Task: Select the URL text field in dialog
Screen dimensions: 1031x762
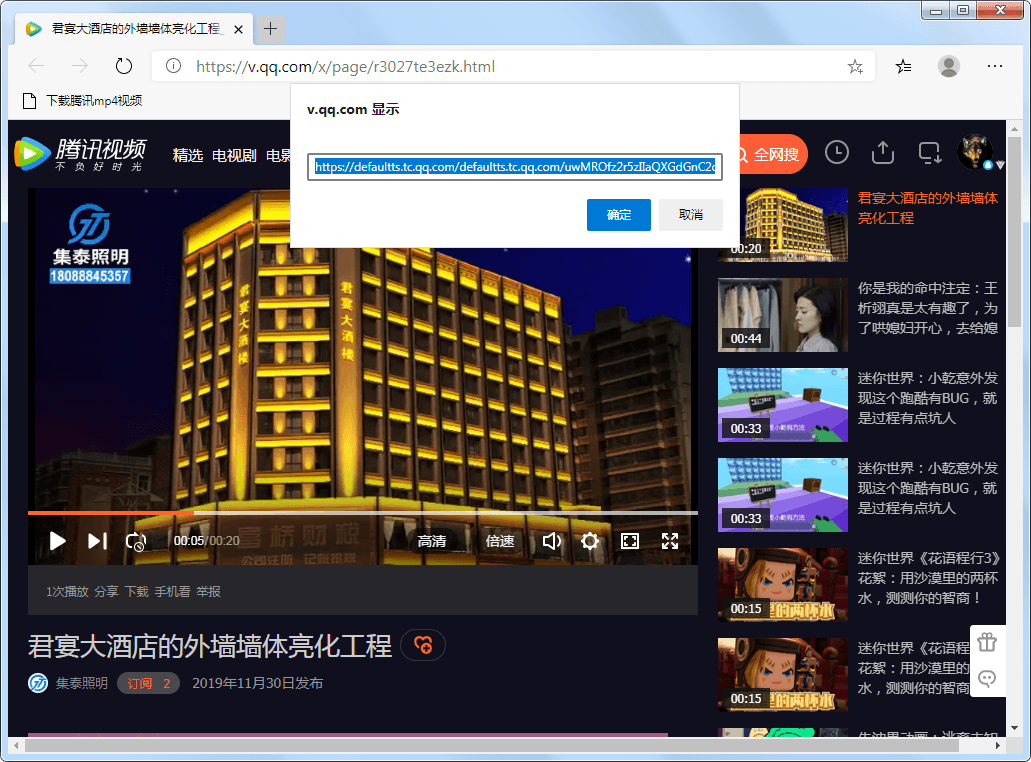Action: pos(515,167)
